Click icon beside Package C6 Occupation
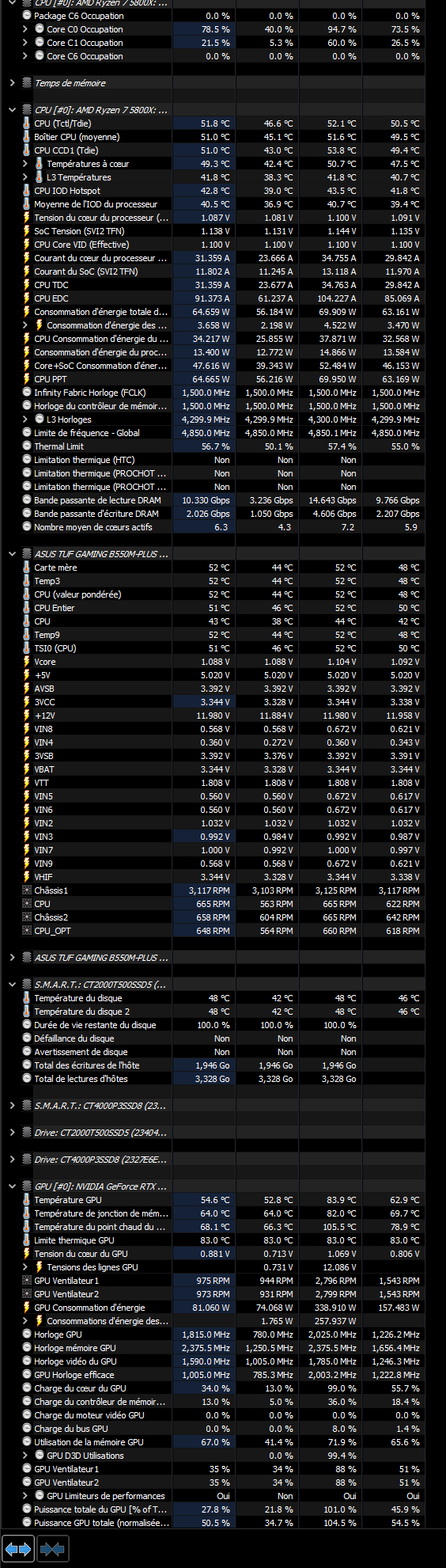Viewport: 446px width, 1568px height. coord(27,16)
